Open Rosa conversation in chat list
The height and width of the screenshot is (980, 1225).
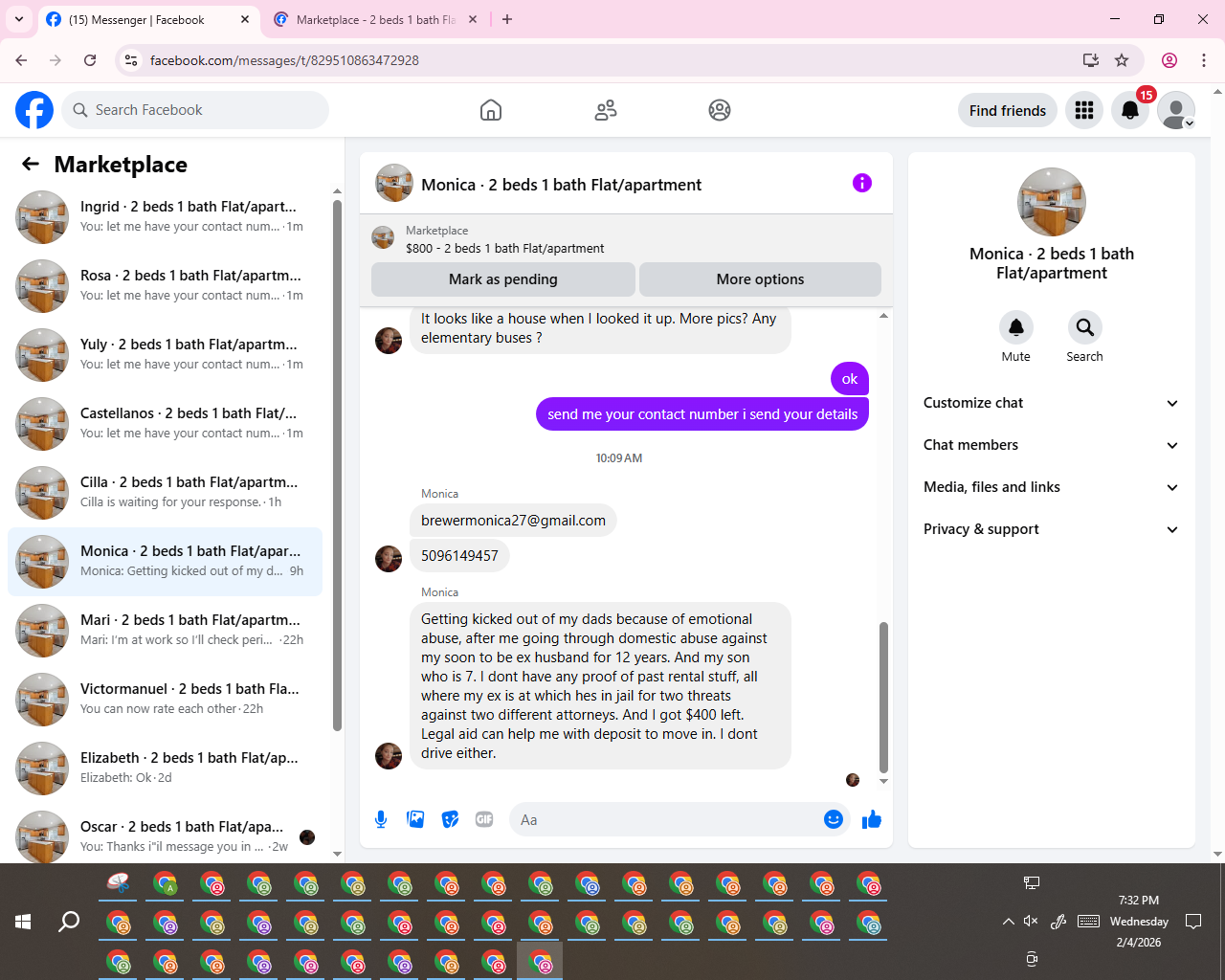(165, 286)
